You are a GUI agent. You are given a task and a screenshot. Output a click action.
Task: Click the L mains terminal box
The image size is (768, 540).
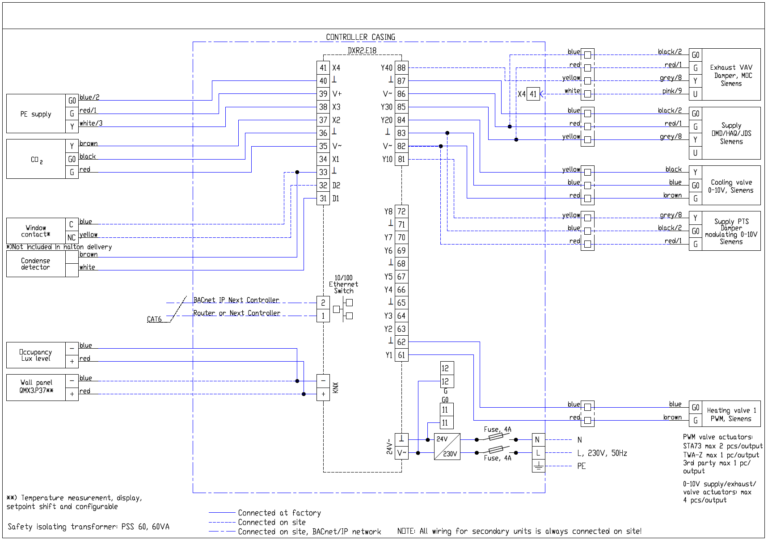pyautogui.click(x=537, y=453)
